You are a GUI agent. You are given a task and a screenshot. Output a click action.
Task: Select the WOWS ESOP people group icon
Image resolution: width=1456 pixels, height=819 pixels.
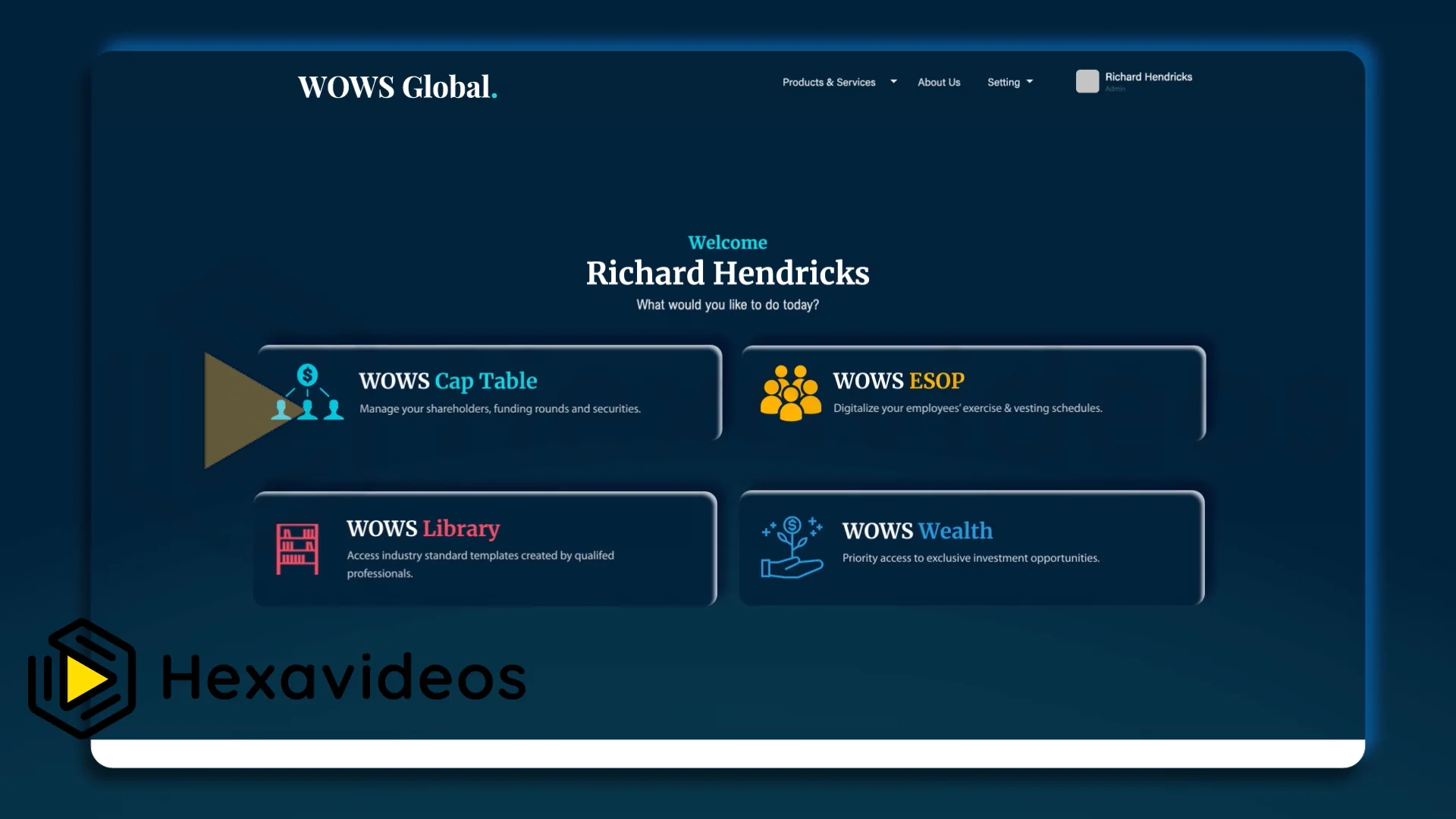[789, 393]
